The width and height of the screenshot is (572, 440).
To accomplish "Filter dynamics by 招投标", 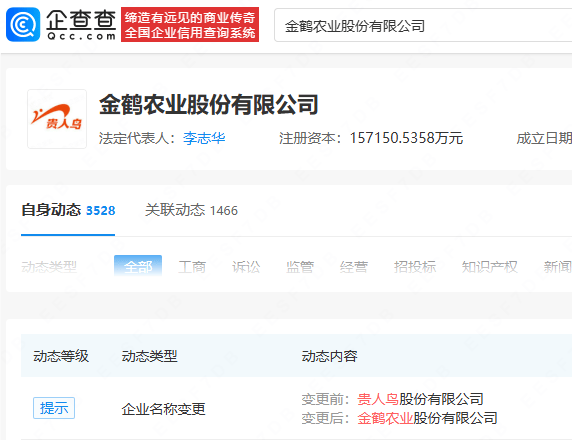I will tap(415, 267).
